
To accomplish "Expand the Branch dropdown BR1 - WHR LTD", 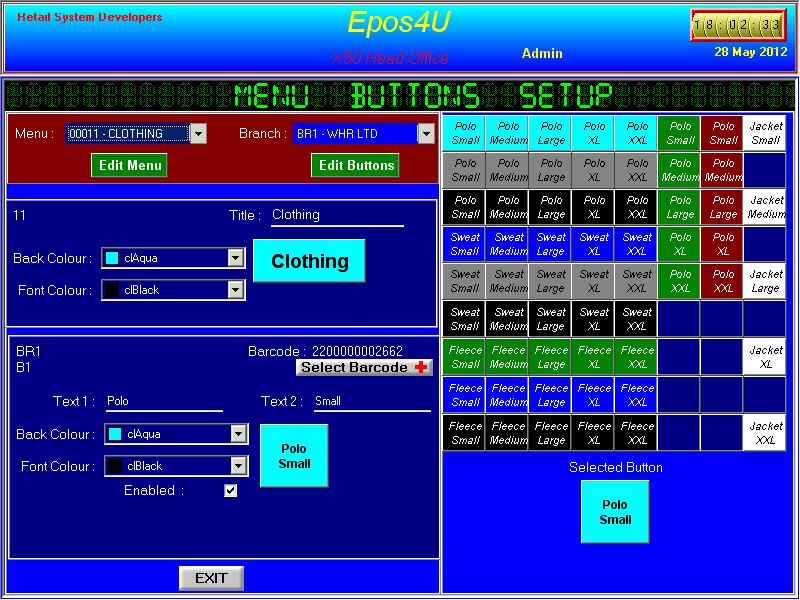I will (x=426, y=134).
